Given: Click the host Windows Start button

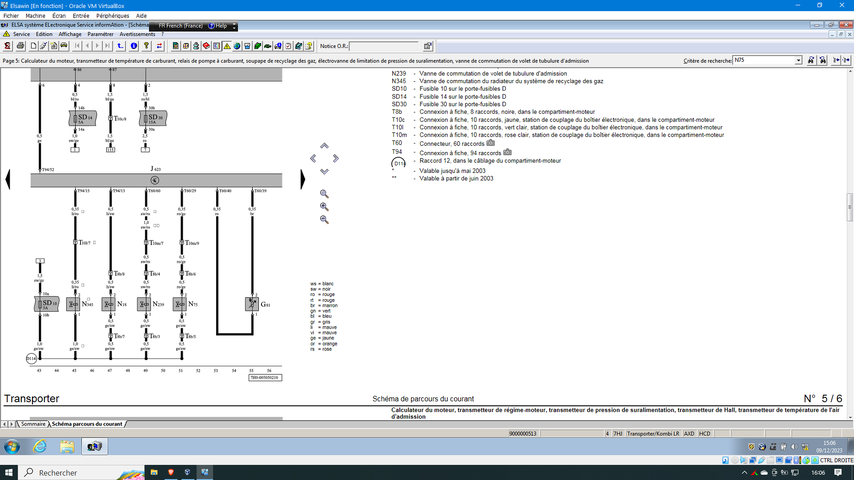Looking at the screenshot, I should coord(9,472).
